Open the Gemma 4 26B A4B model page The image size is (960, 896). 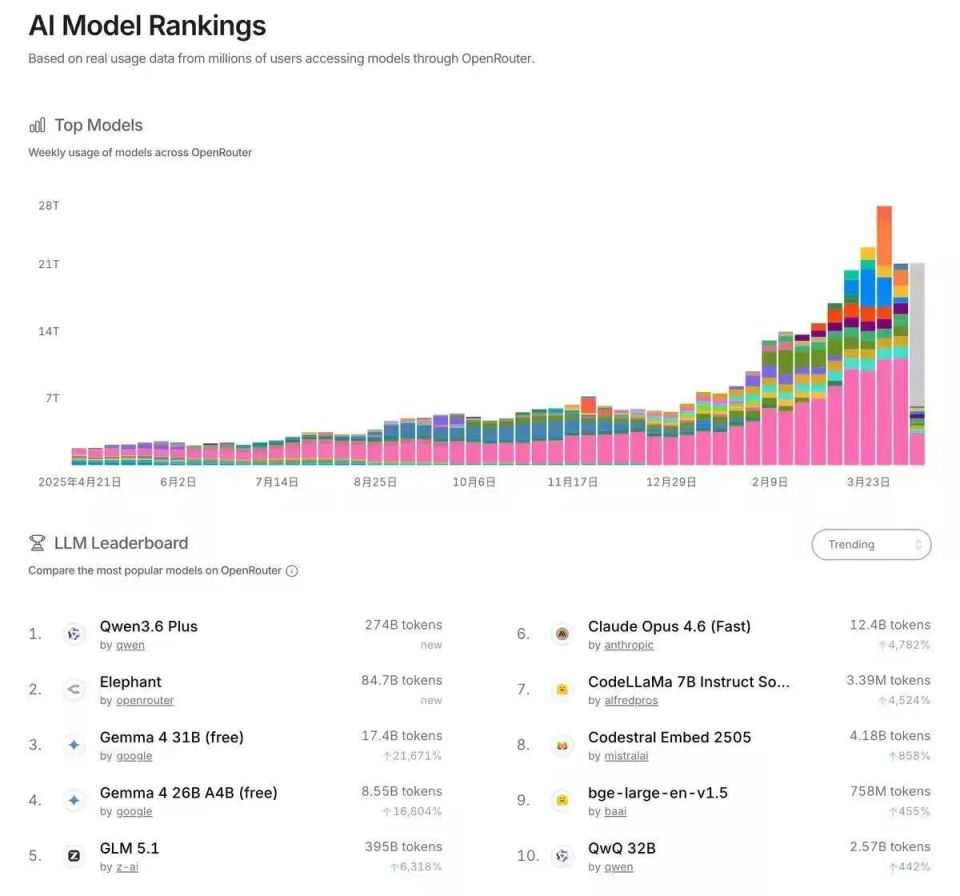[x=189, y=792]
